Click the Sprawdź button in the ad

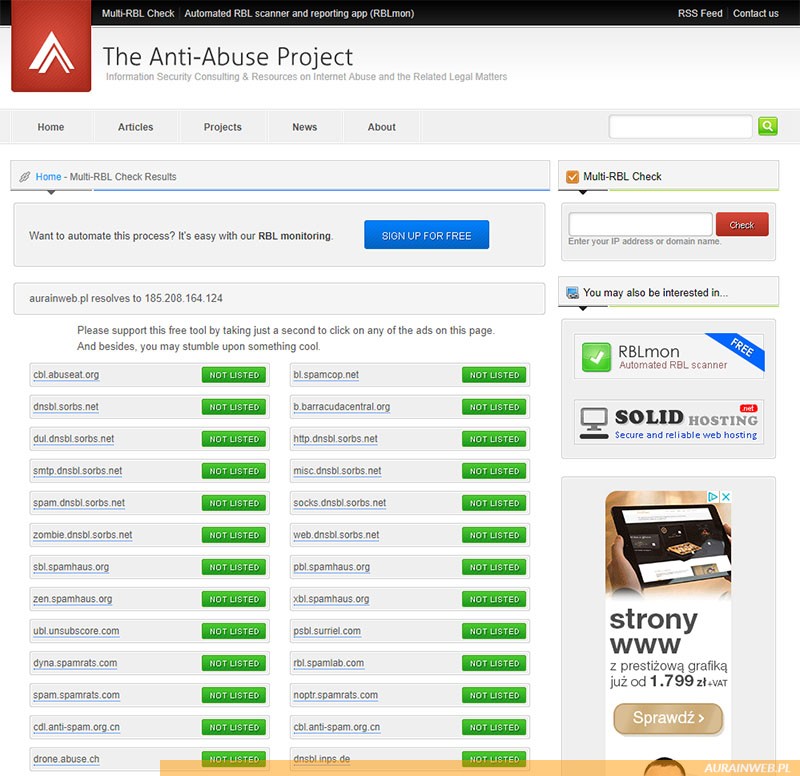pyautogui.click(x=668, y=718)
